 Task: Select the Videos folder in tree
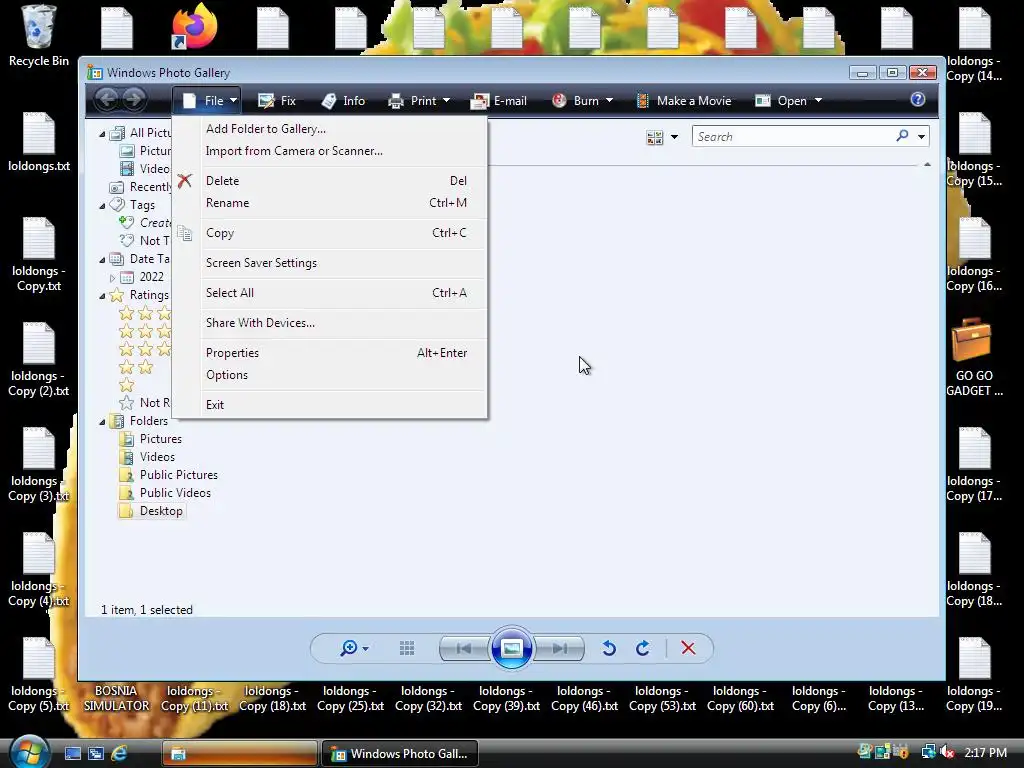click(x=147, y=456)
